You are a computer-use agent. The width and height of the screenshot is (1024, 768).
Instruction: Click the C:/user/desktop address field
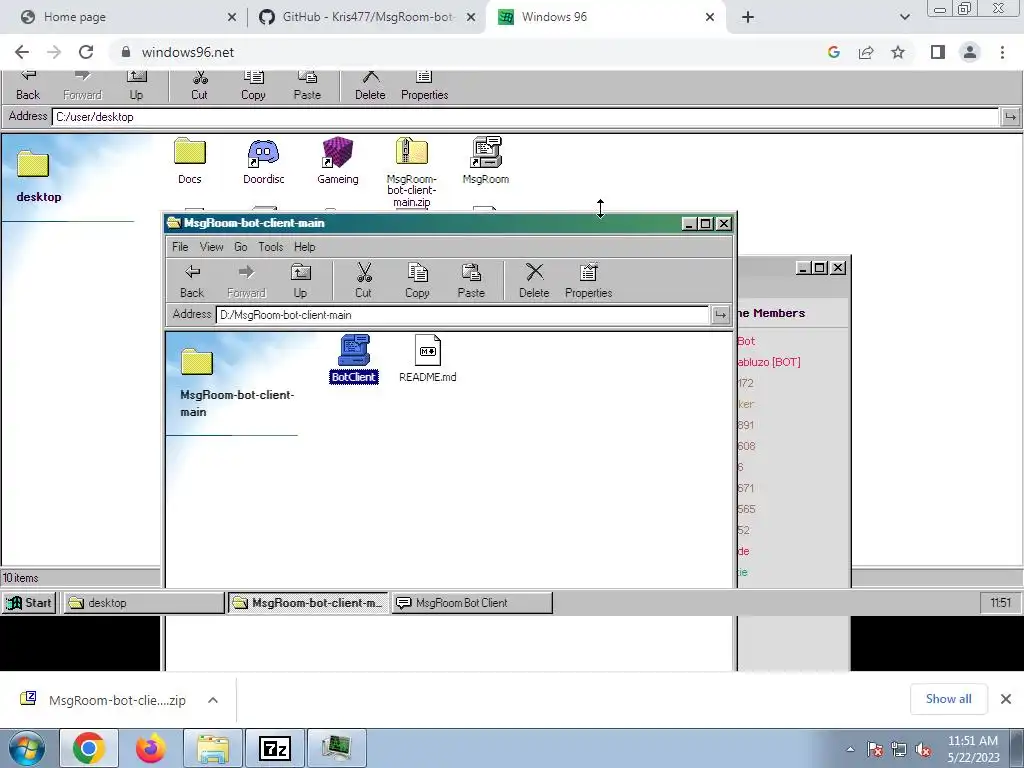pos(526,117)
